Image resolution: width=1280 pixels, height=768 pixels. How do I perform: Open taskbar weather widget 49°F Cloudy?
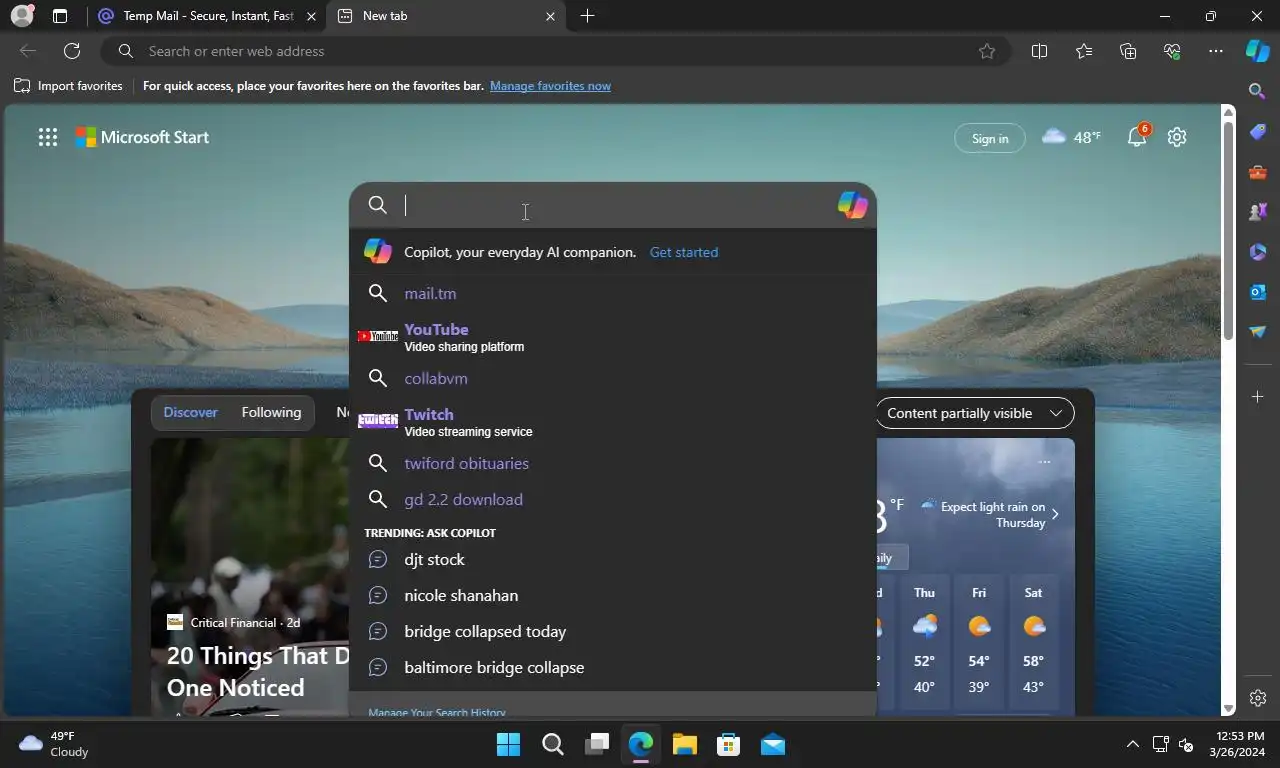point(55,744)
